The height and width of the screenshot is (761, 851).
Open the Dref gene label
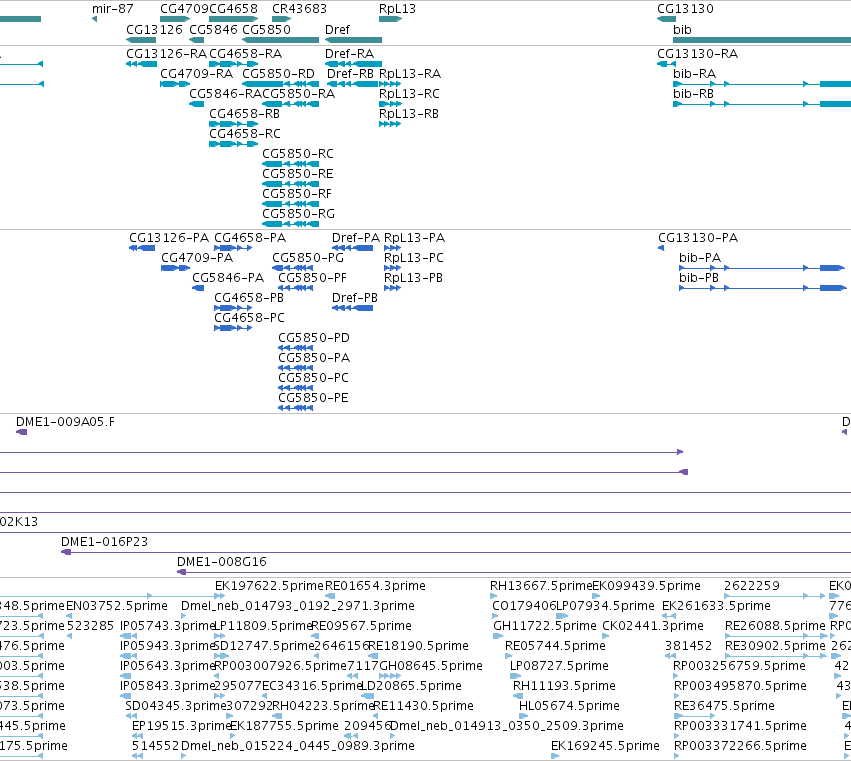pyautogui.click(x=337, y=29)
